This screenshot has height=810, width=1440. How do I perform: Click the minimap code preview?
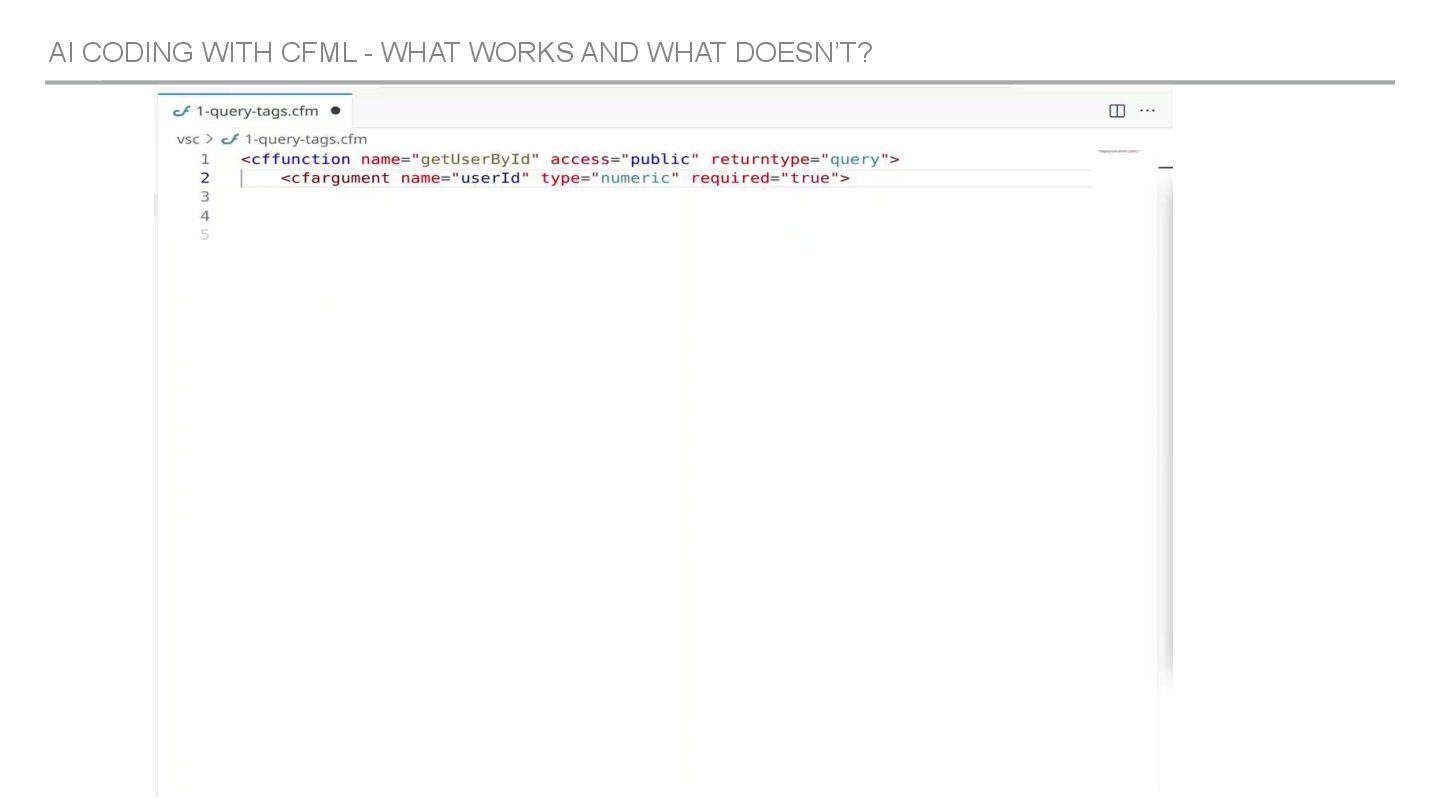[1119, 151]
